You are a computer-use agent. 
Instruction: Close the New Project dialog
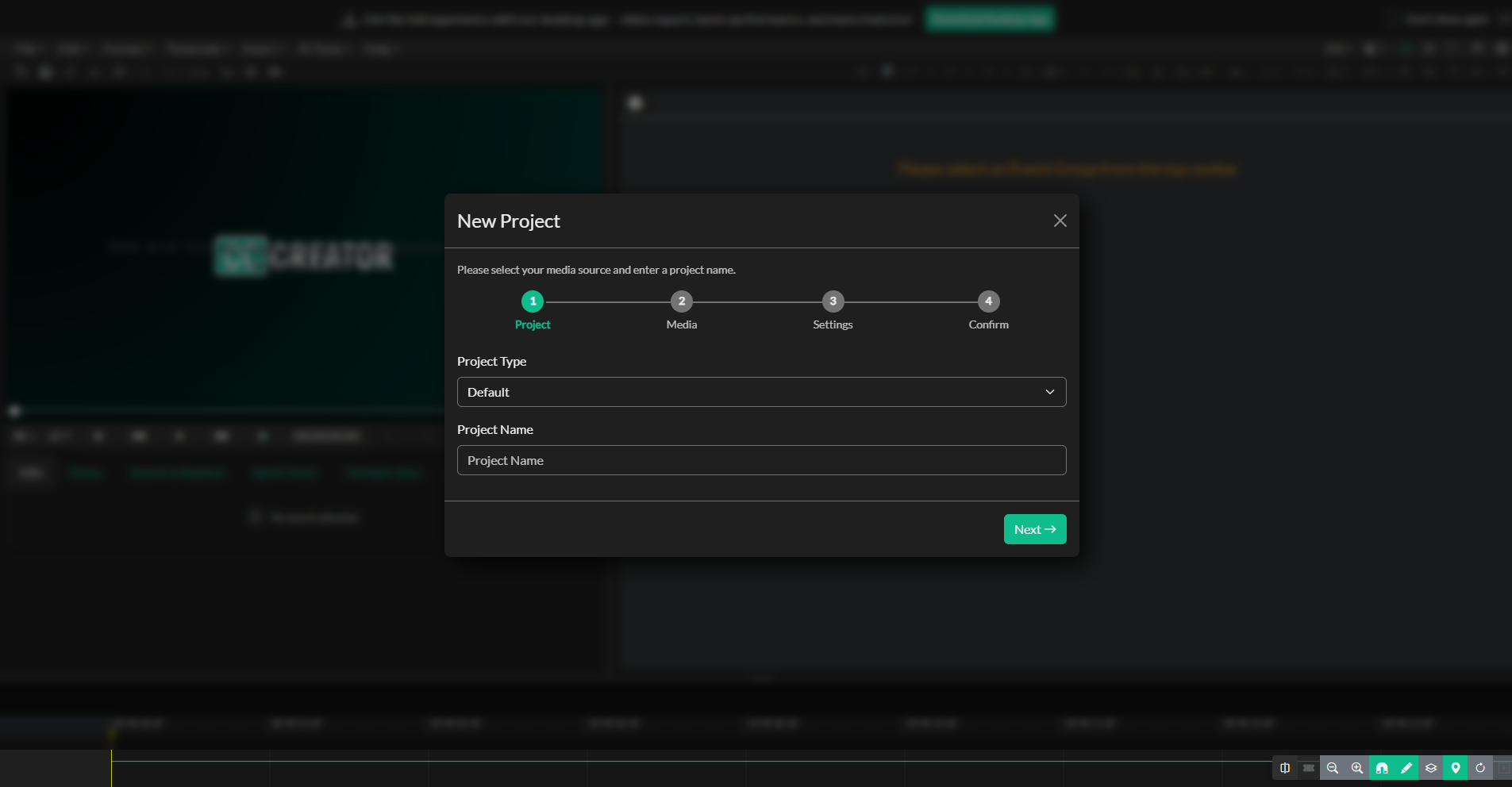pyautogui.click(x=1060, y=221)
